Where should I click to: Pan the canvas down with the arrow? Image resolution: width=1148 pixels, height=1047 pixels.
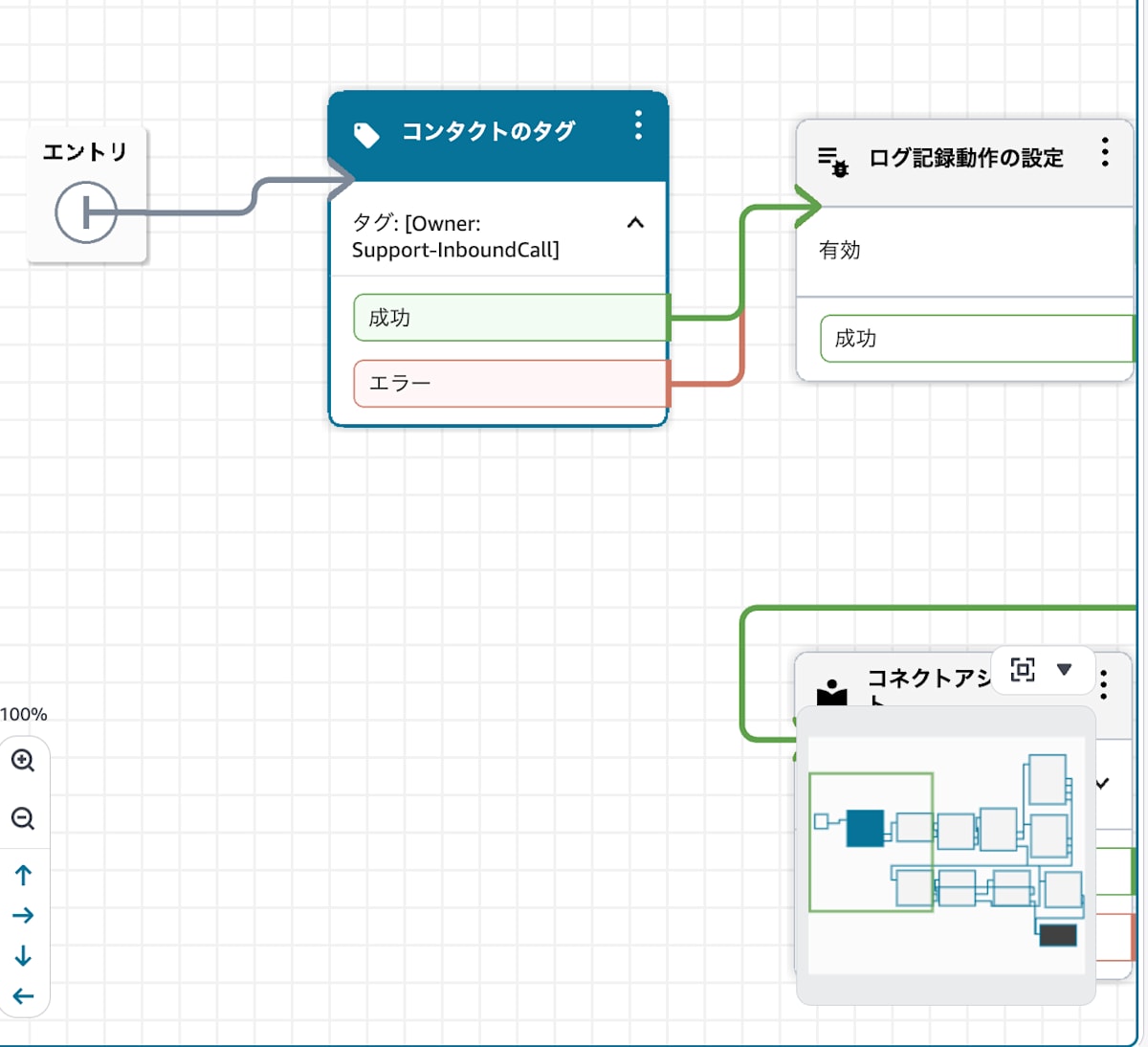(x=23, y=956)
